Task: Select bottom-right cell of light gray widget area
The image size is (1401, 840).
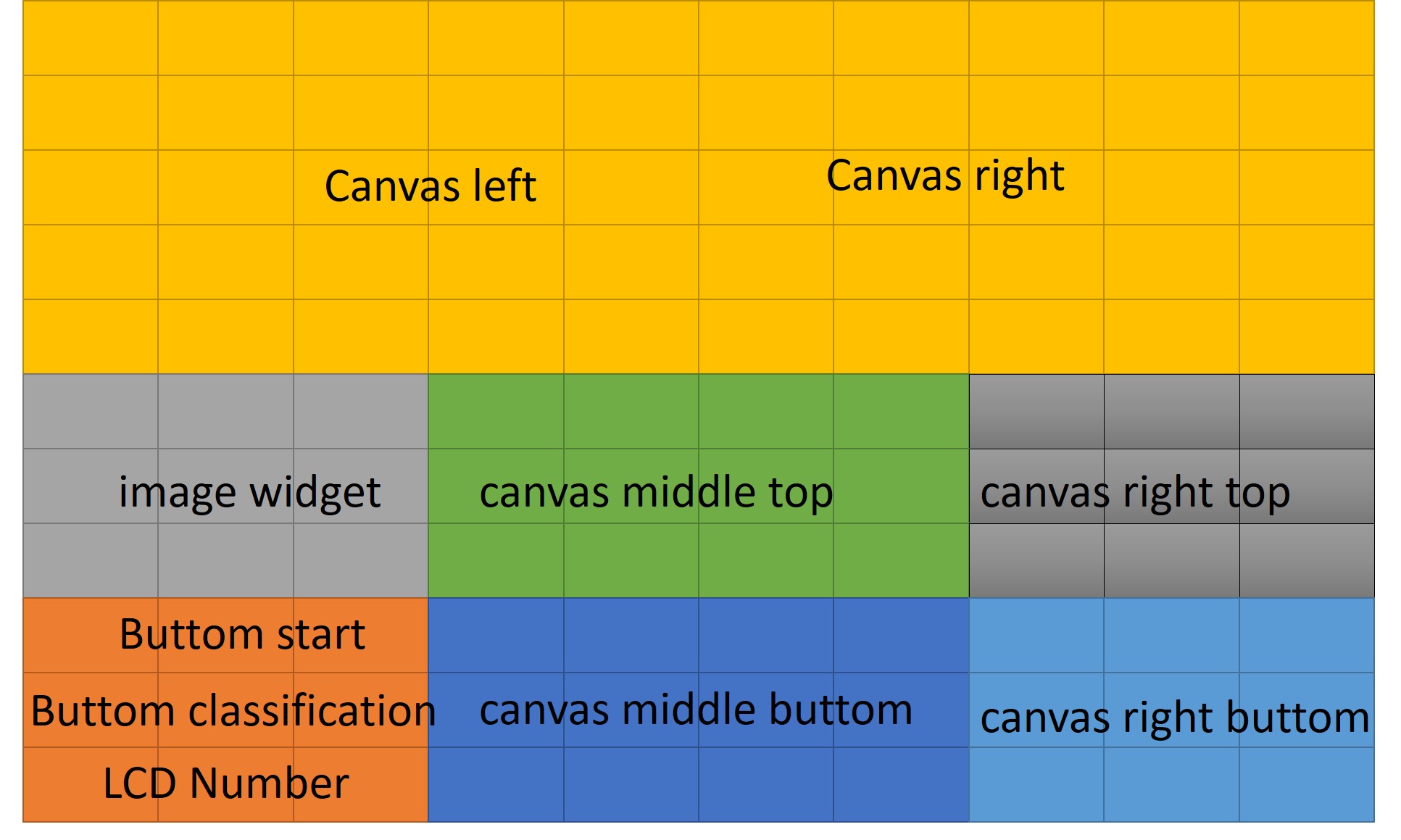Action: (360, 560)
